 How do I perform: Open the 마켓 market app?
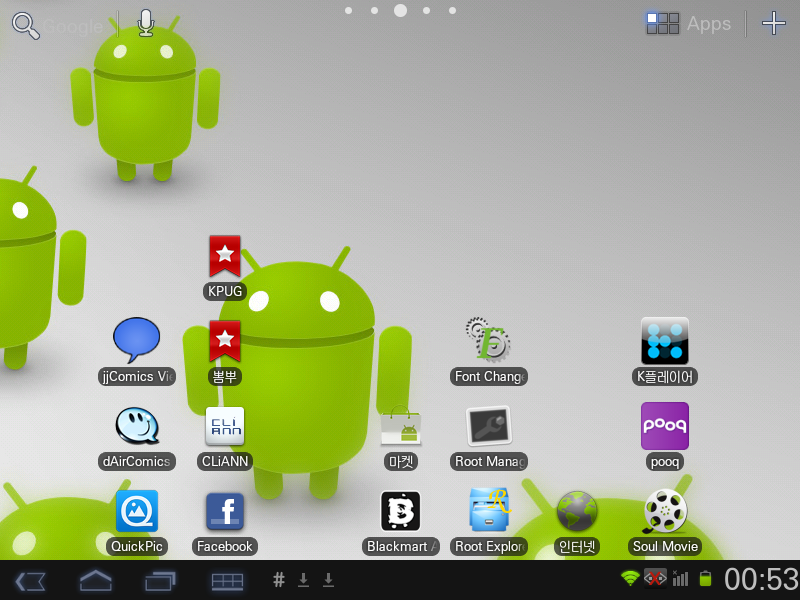click(401, 437)
